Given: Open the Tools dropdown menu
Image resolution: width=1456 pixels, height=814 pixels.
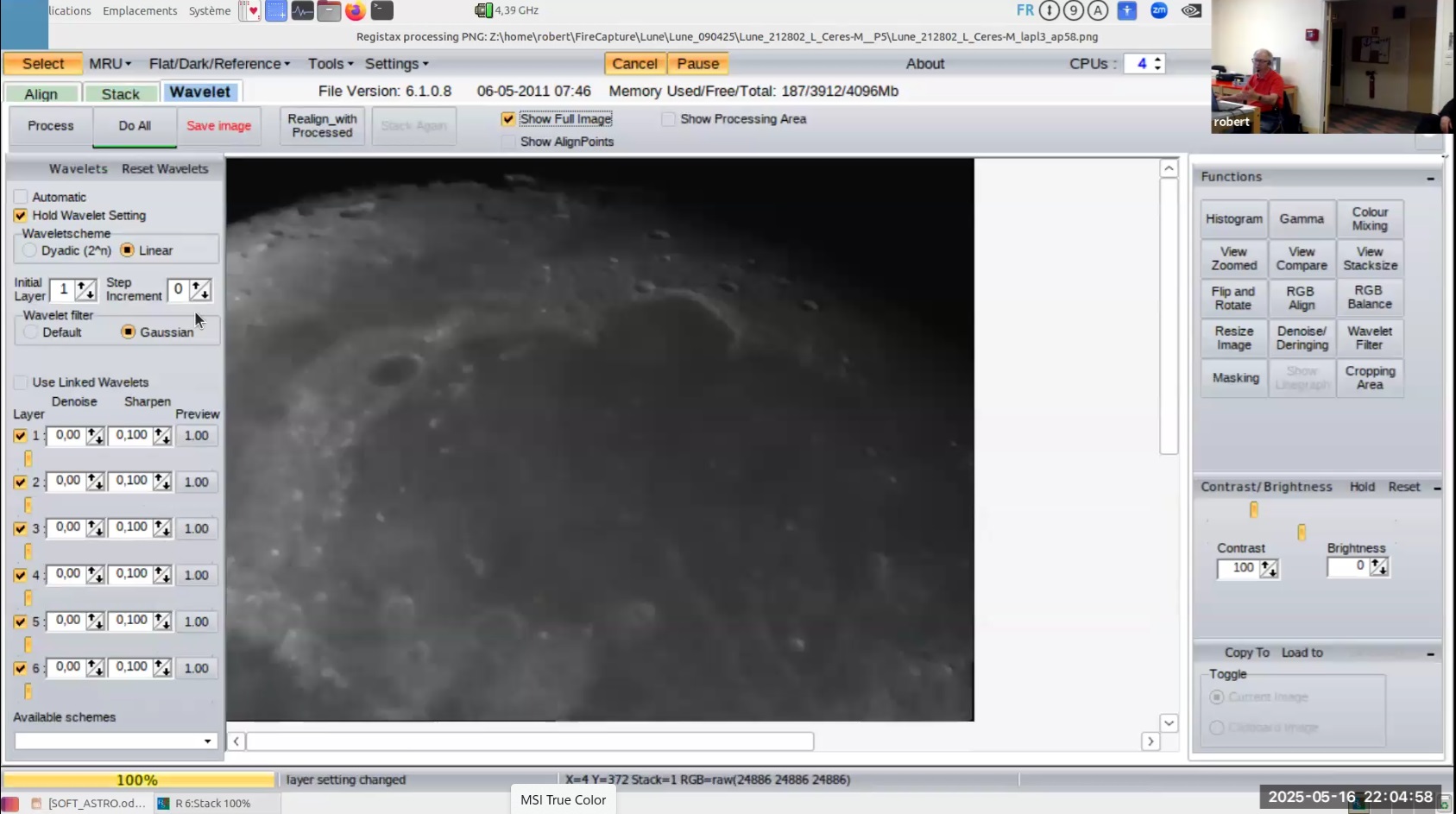Looking at the screenshot, I should [x=331, y=64].
